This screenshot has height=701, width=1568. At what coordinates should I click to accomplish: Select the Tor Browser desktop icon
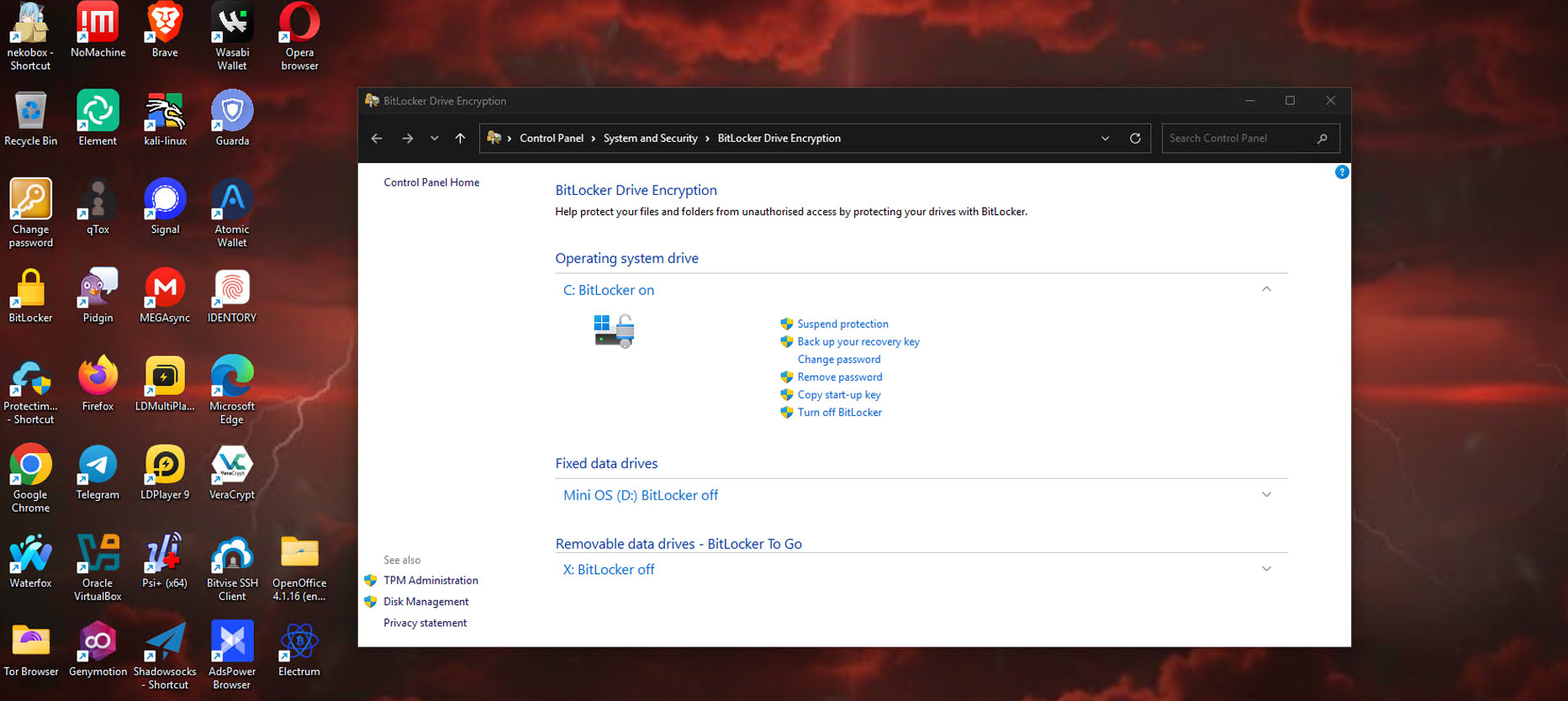click(31, 650)
